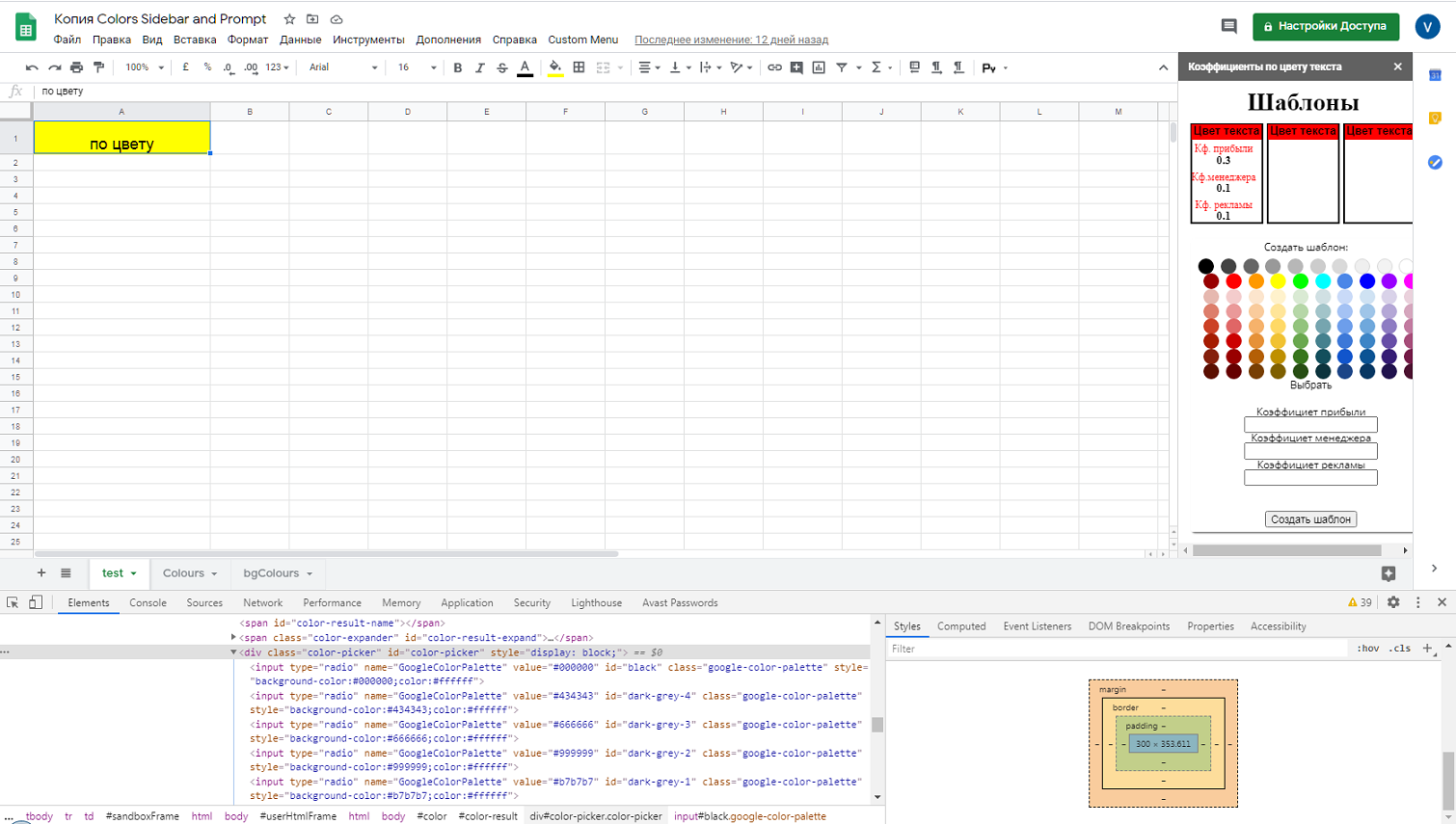
Task: Select the pure blue color radio swatch
Action: click(x=1367, y=281)
